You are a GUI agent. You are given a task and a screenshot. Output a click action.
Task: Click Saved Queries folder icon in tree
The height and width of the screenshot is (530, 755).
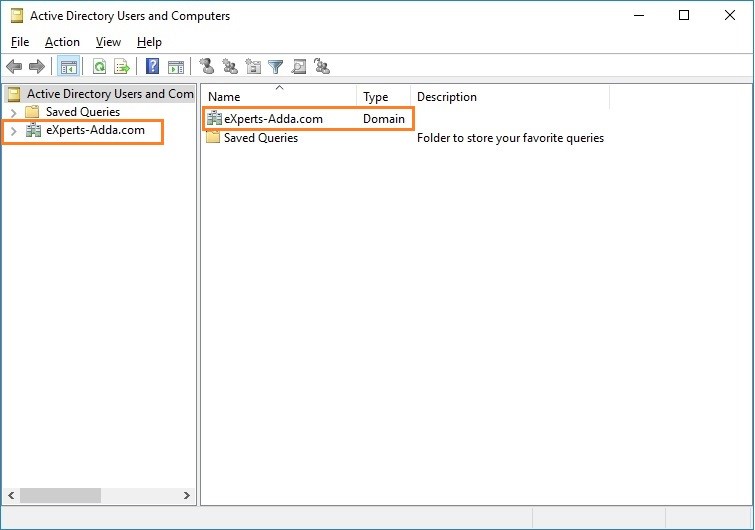(x=32, y=112)
